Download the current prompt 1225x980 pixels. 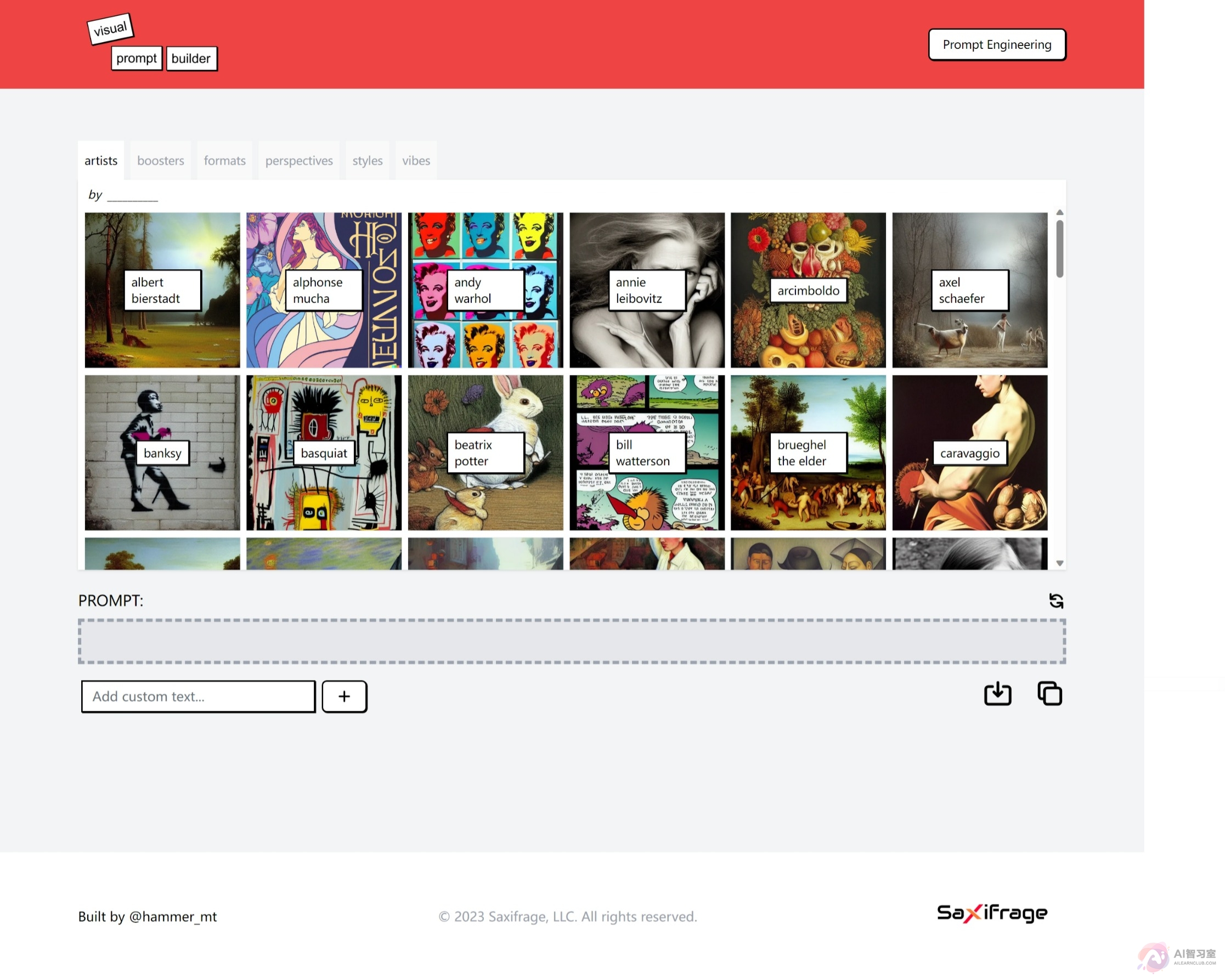[998, 694]
